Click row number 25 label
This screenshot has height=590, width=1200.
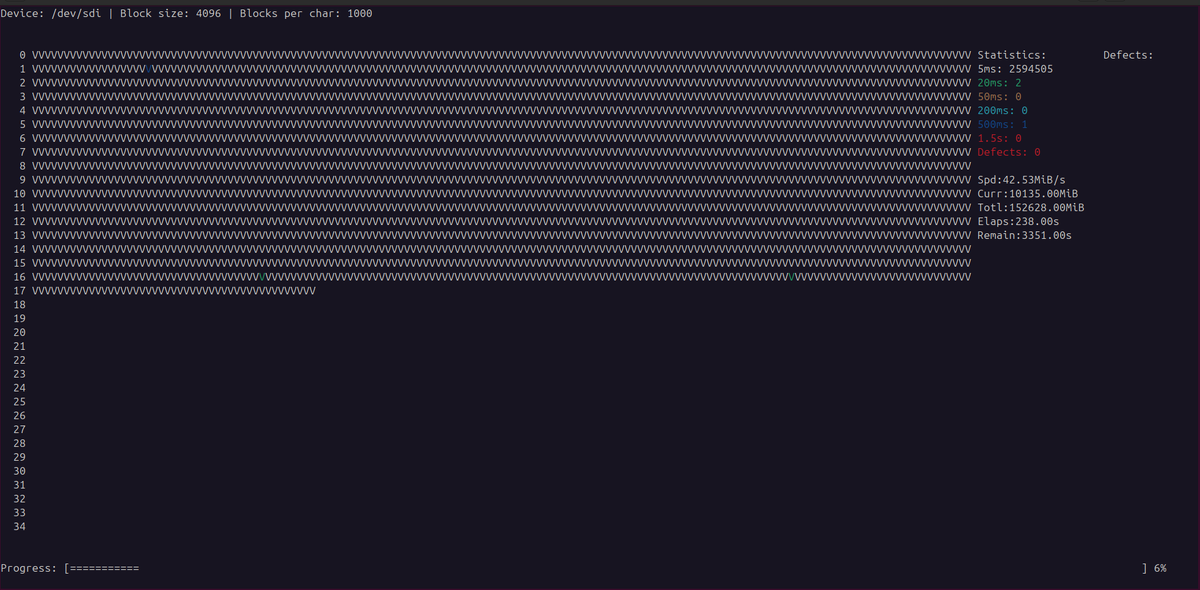coord(19,402)
